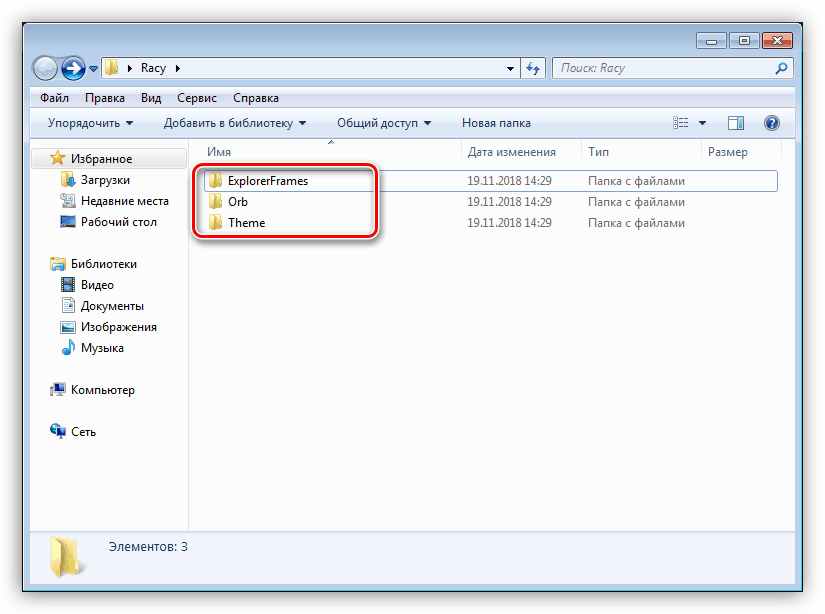
Task: Open the recent pages dropdown arrow
Action: pos(94,69)
